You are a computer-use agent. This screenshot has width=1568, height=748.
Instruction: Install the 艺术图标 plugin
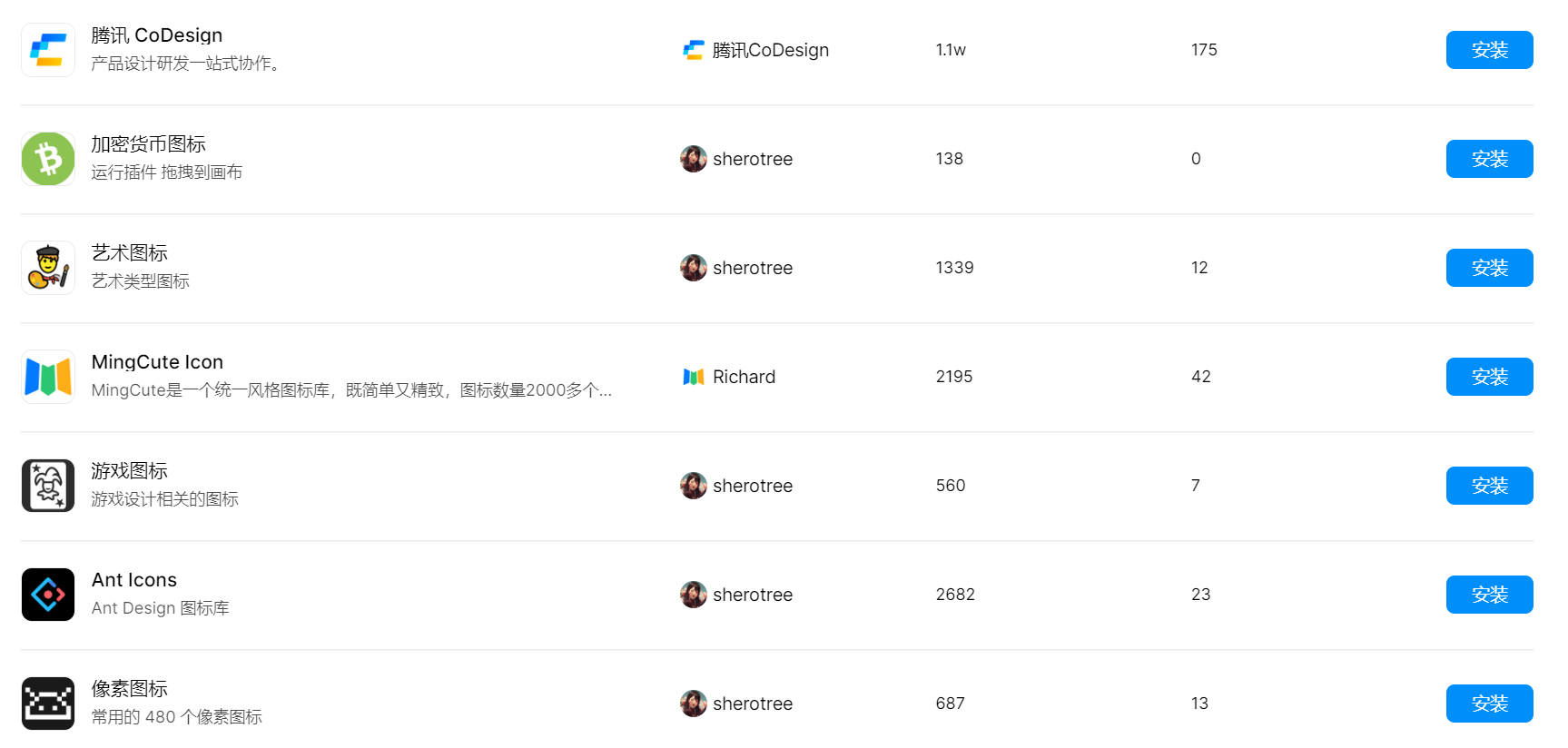tap(1489, 268)
